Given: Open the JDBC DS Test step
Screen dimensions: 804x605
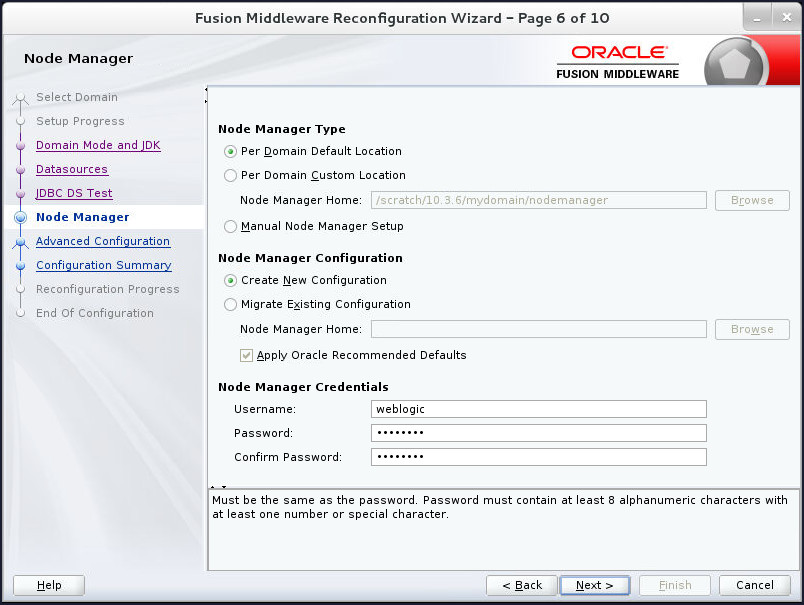Looking at the screenshot, I should pyautogui.click(x=74, y=193).
